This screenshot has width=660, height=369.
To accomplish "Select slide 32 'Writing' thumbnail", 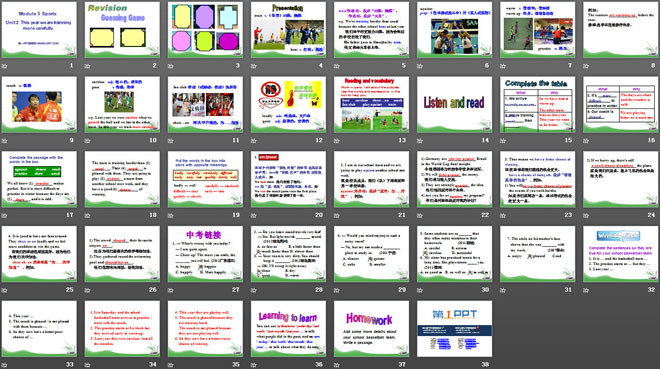I will tap(620, 254).
